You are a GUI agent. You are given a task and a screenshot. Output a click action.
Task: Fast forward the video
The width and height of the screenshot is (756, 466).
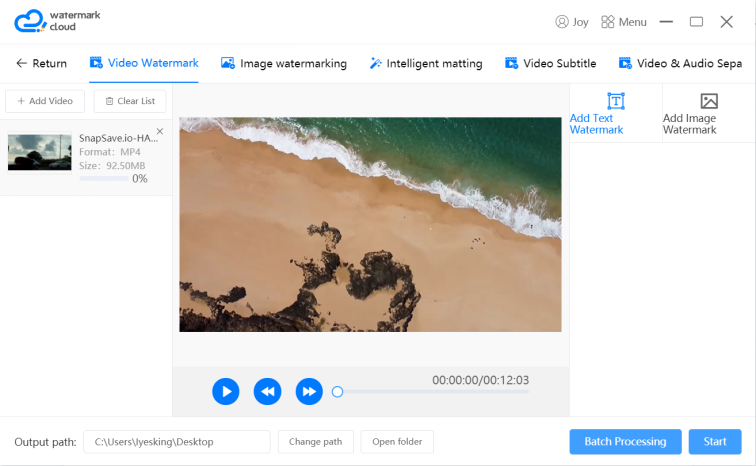(x=309, y=392)
